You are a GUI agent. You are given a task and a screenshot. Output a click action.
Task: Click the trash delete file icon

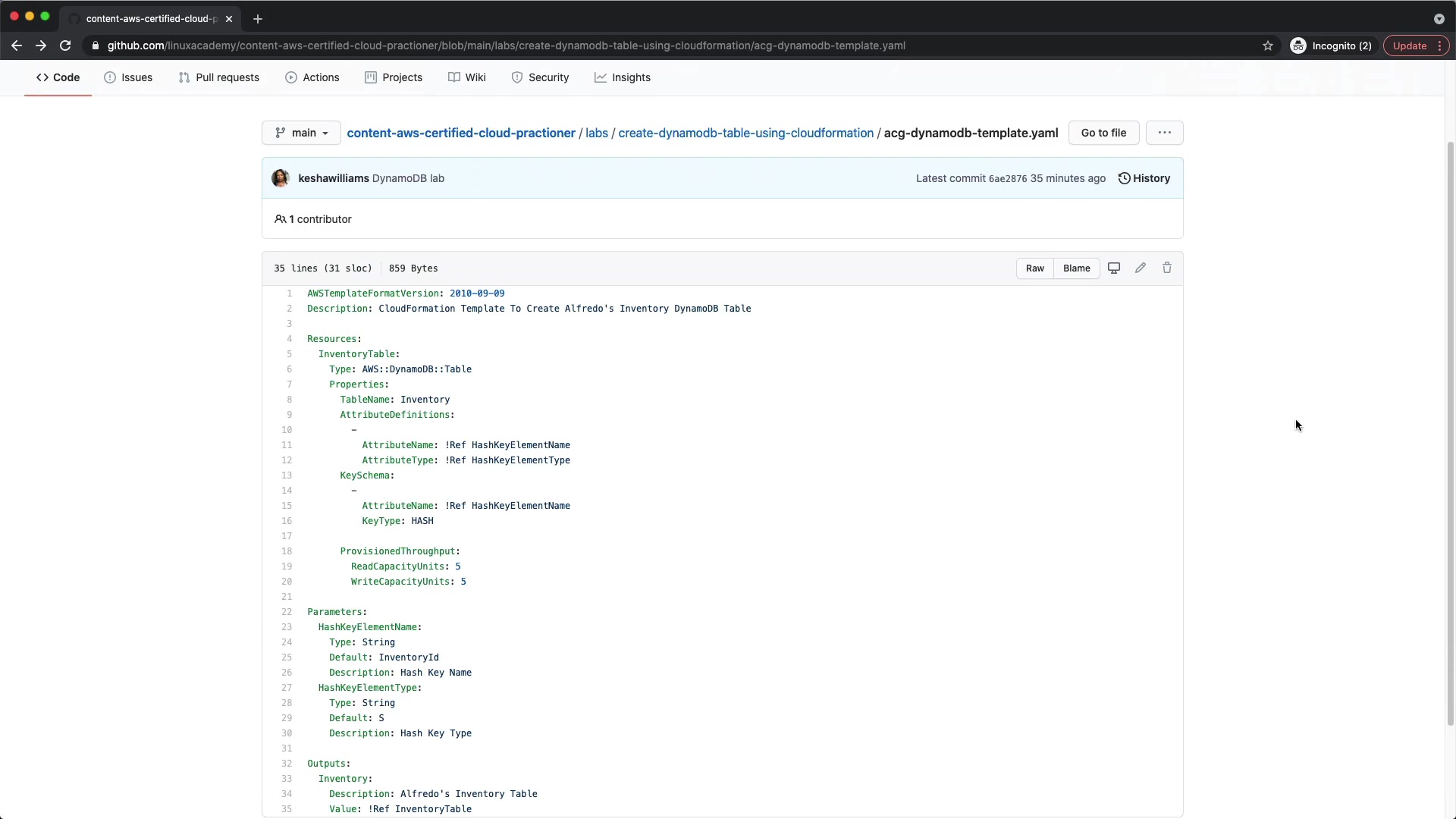1167,268
